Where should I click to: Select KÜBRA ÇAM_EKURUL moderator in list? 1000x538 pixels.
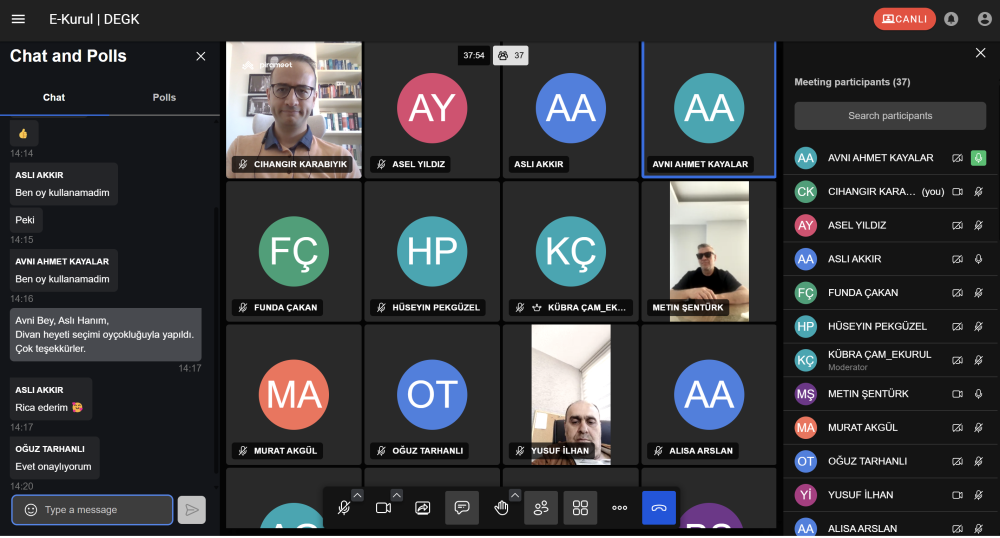pyautogui.click(x=890, y=360)
